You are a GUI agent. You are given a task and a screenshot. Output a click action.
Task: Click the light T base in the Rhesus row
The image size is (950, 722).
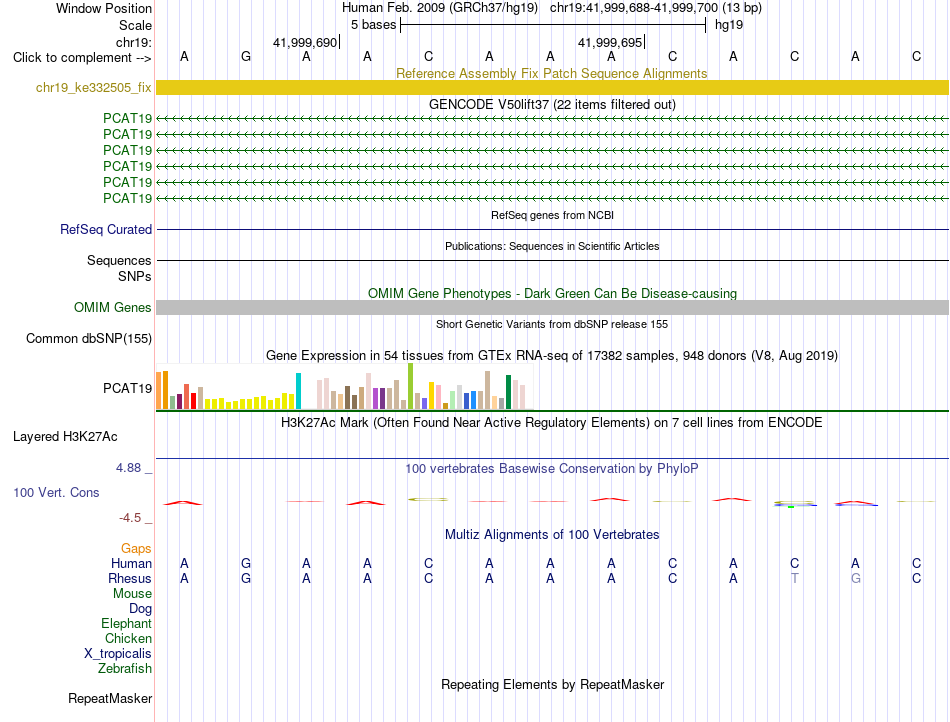(x=794, y=578)
